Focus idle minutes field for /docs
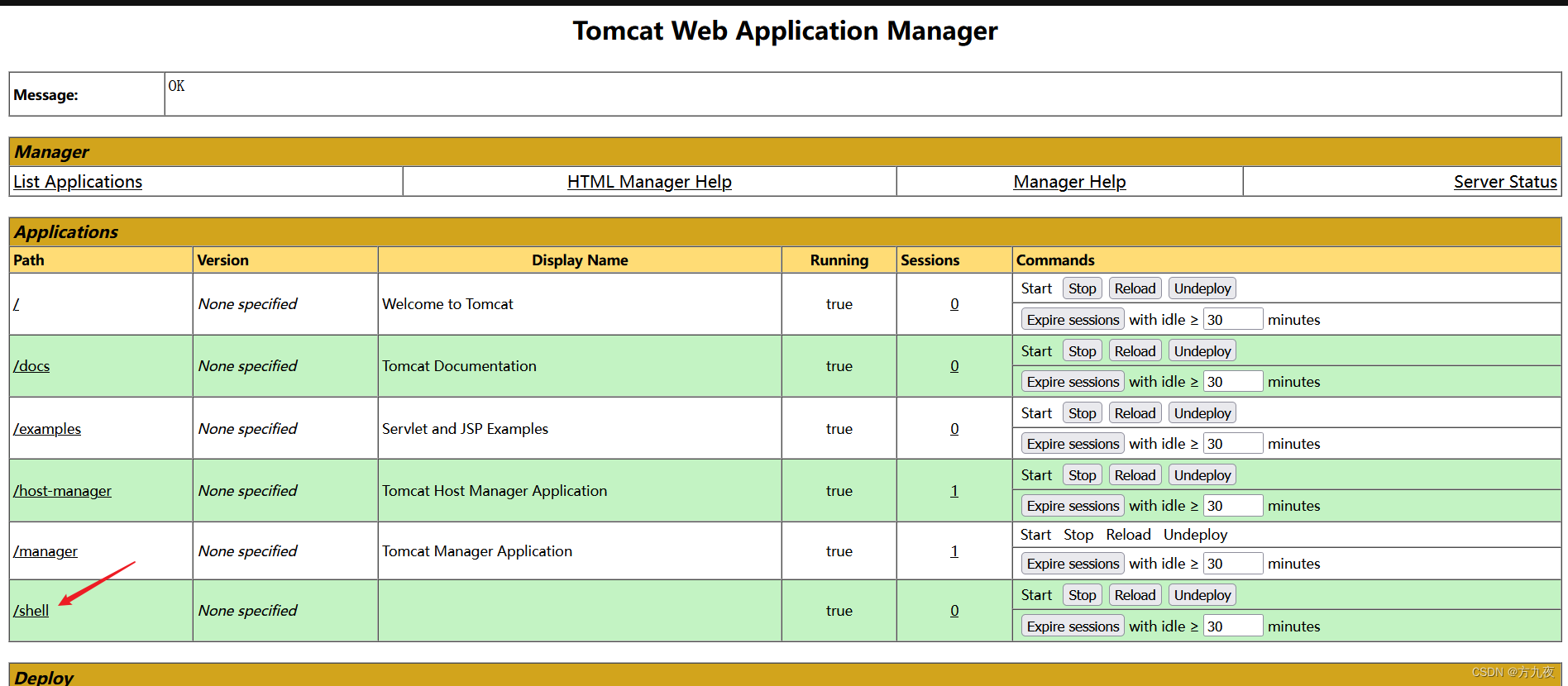 point(1233,382)
